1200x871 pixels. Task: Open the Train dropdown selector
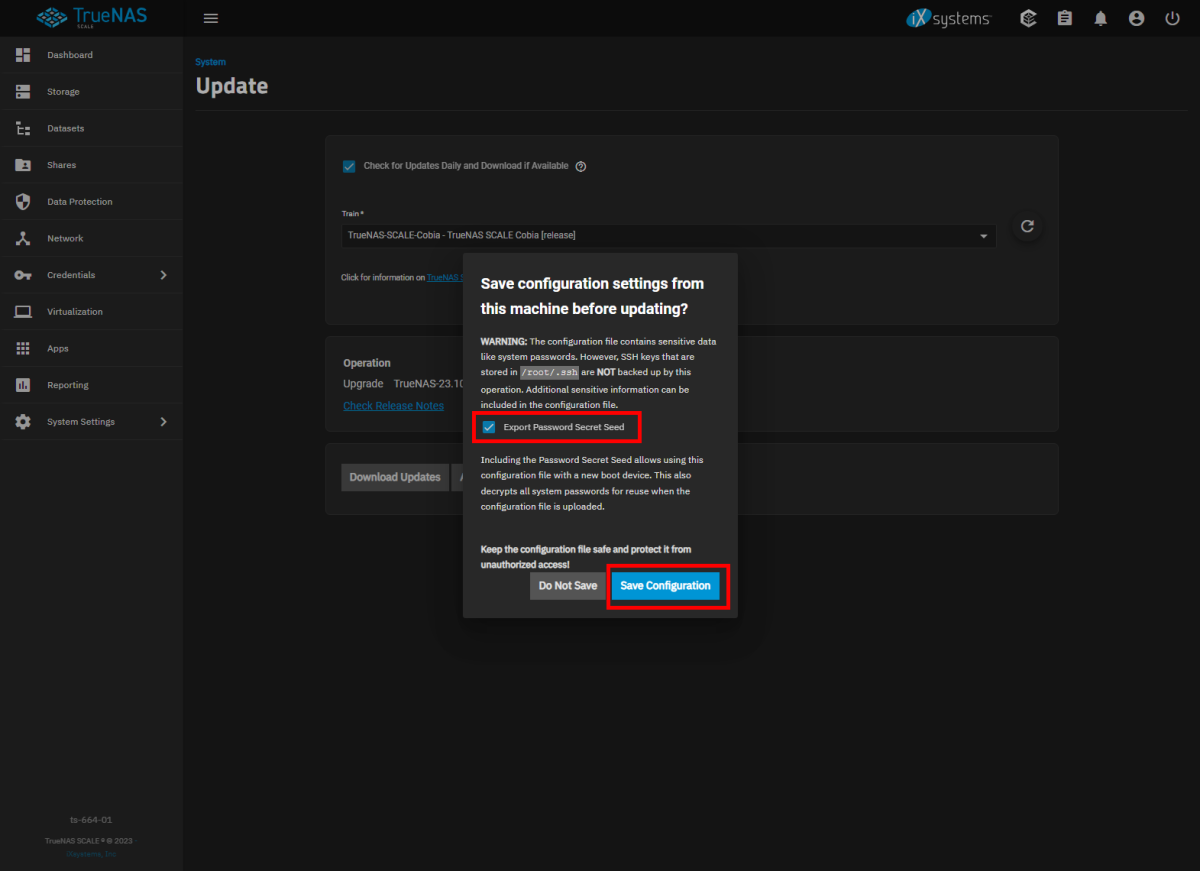pyautogui.click(x=668, y=236)
